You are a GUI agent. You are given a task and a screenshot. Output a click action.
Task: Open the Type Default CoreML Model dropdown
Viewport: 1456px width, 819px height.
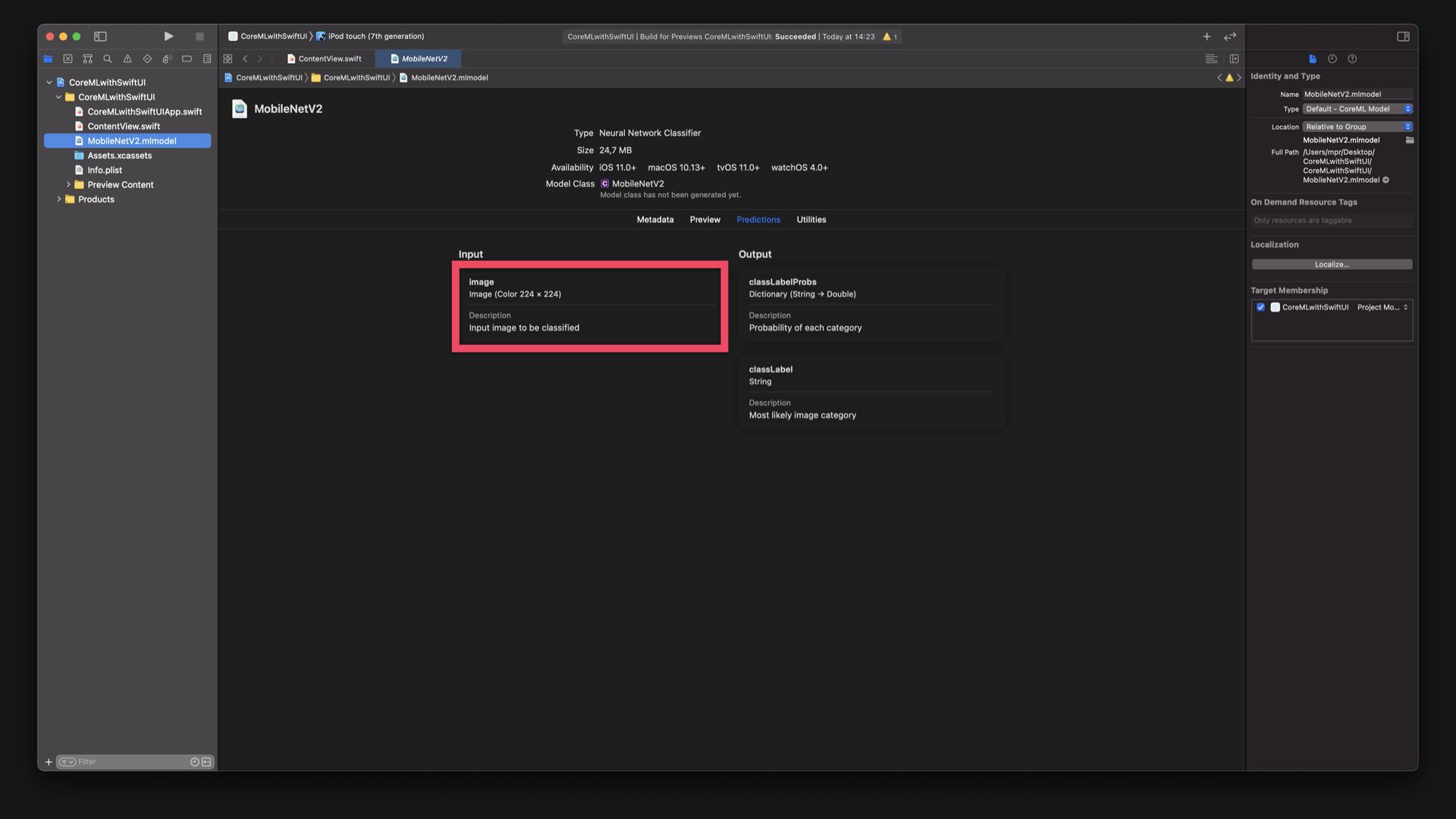[1357, 109]
